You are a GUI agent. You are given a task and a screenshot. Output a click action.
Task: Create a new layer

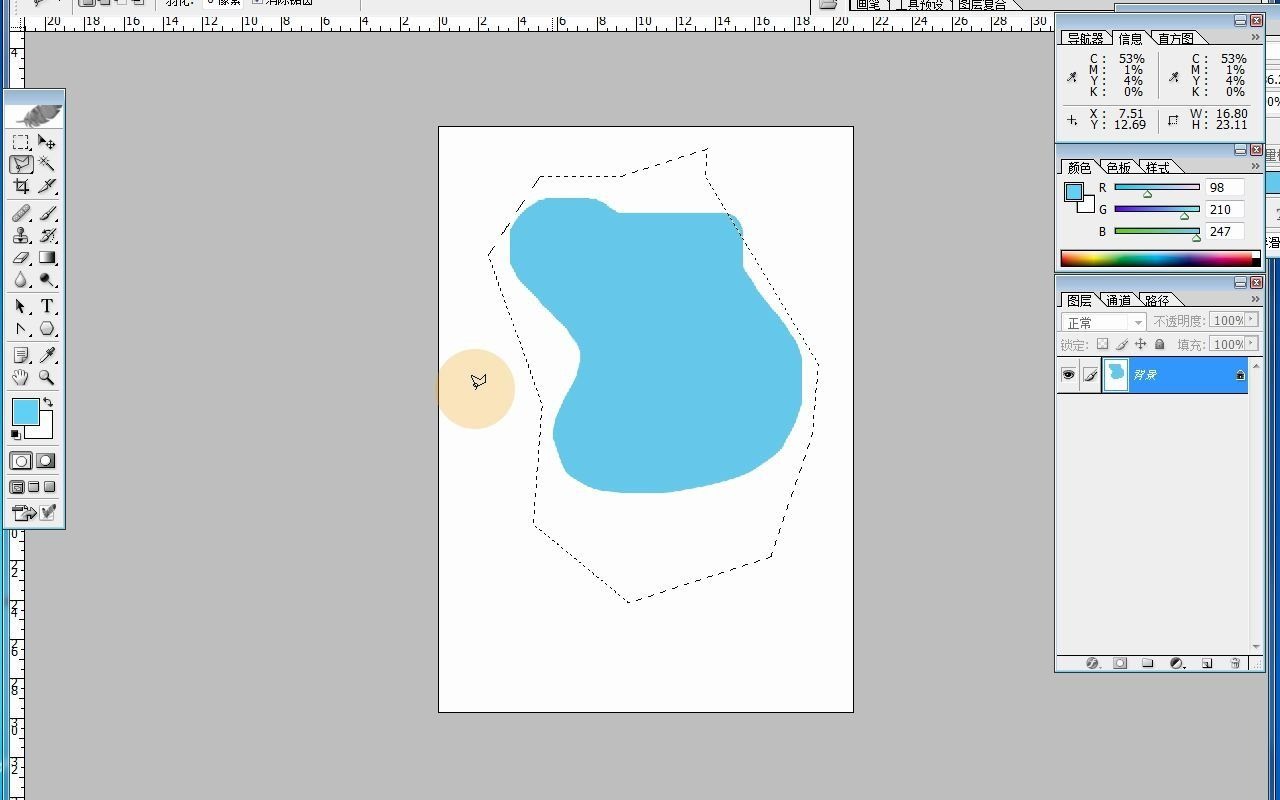tap(1207, 663)
